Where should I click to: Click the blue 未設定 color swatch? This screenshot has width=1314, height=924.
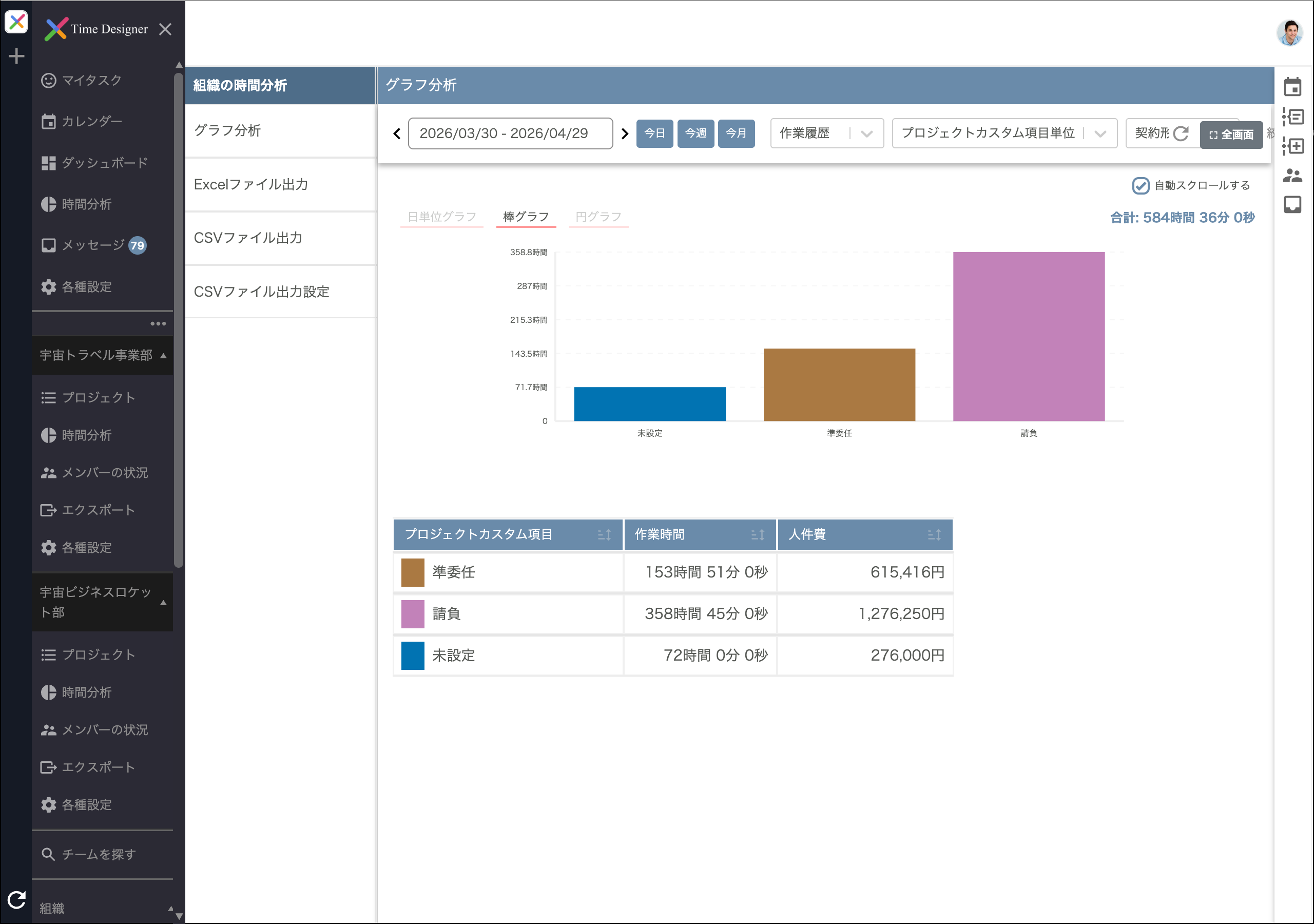(413, 656)
